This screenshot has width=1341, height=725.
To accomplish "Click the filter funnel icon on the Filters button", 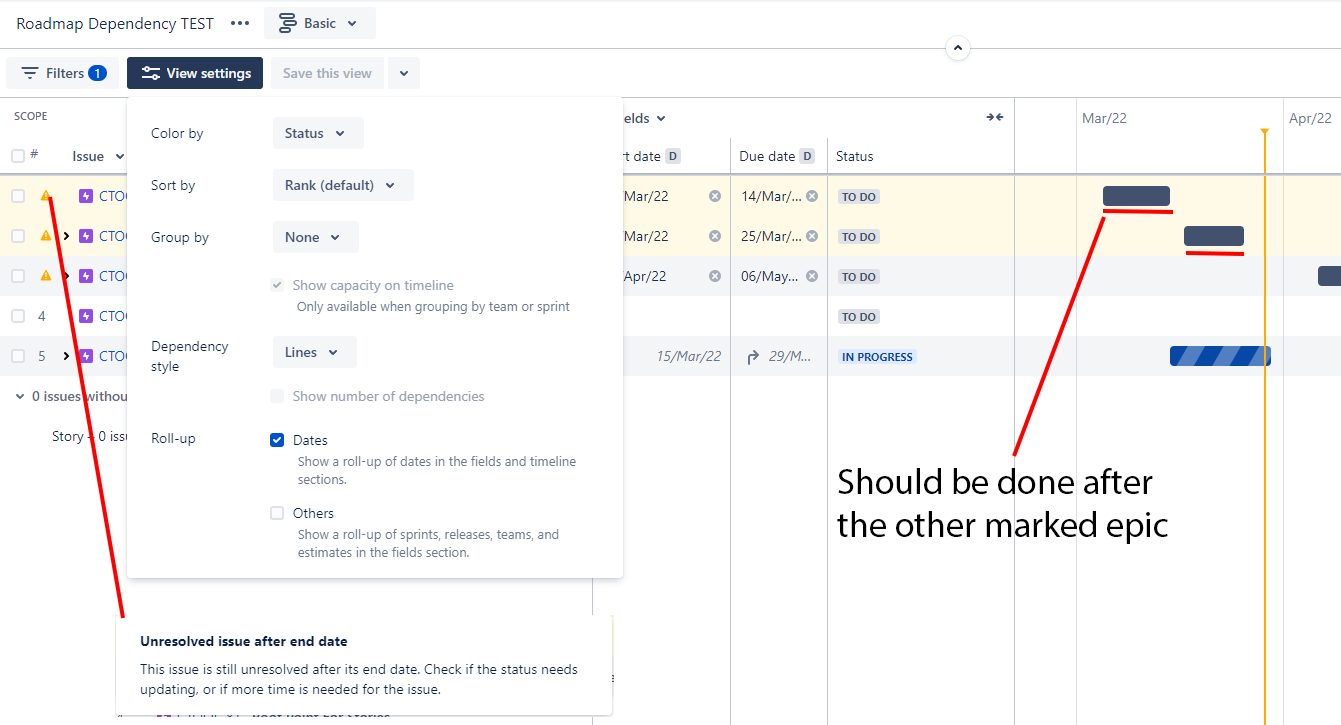I will (x=28, y=72).
